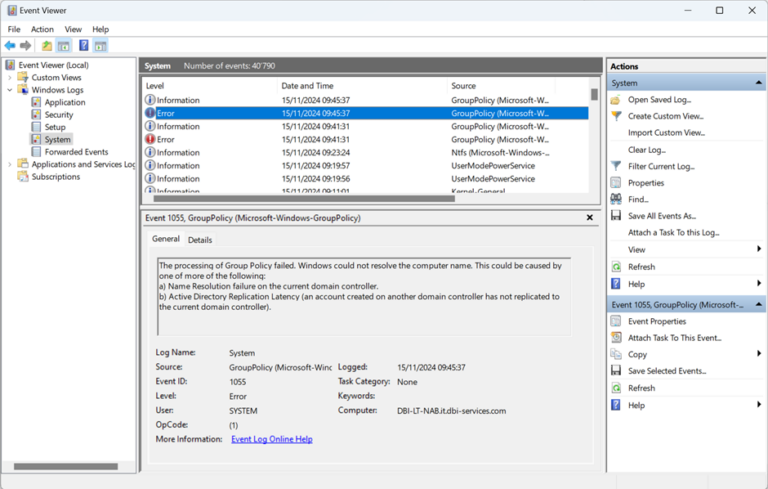768x489 pixels.
Task: Click the blue Help icon in toolbar
Action: tap(84, 46)
